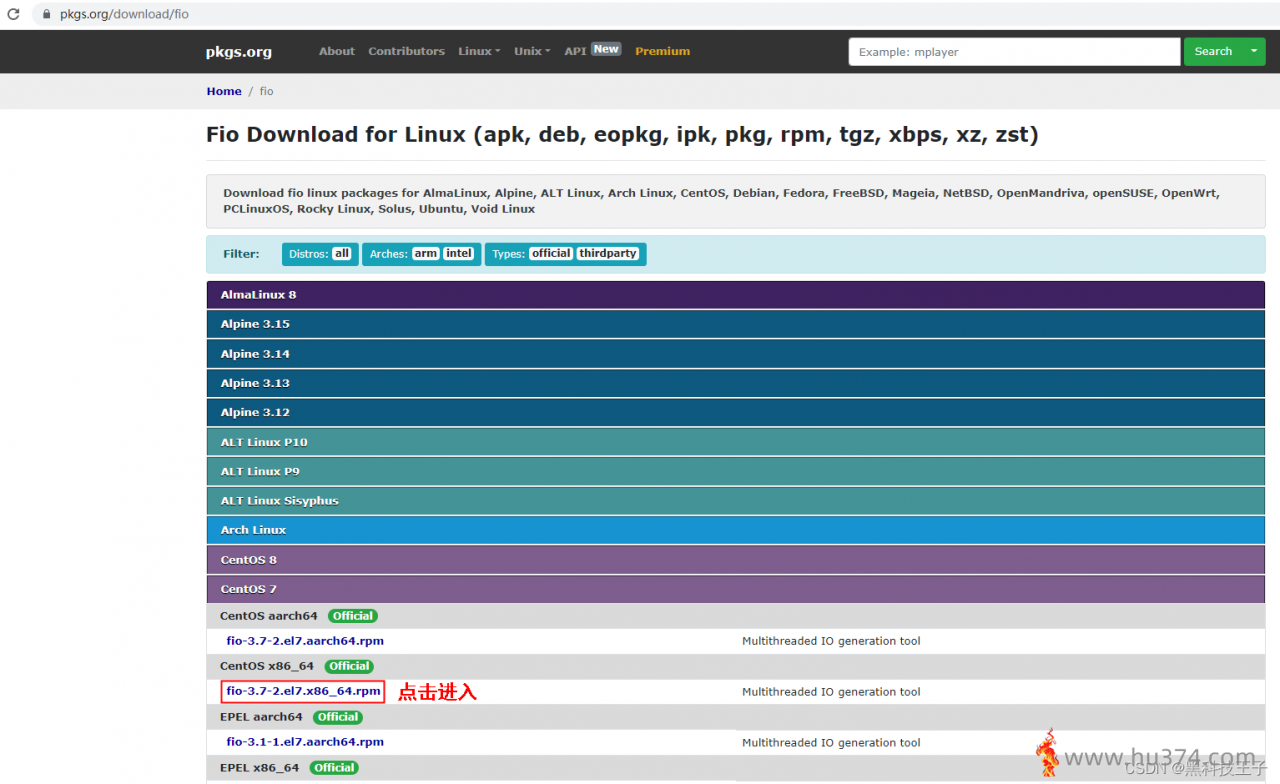Click the green Search button
This screenshot has width=1280, height=784.
pyautogui.click(x=1213, y=52)
